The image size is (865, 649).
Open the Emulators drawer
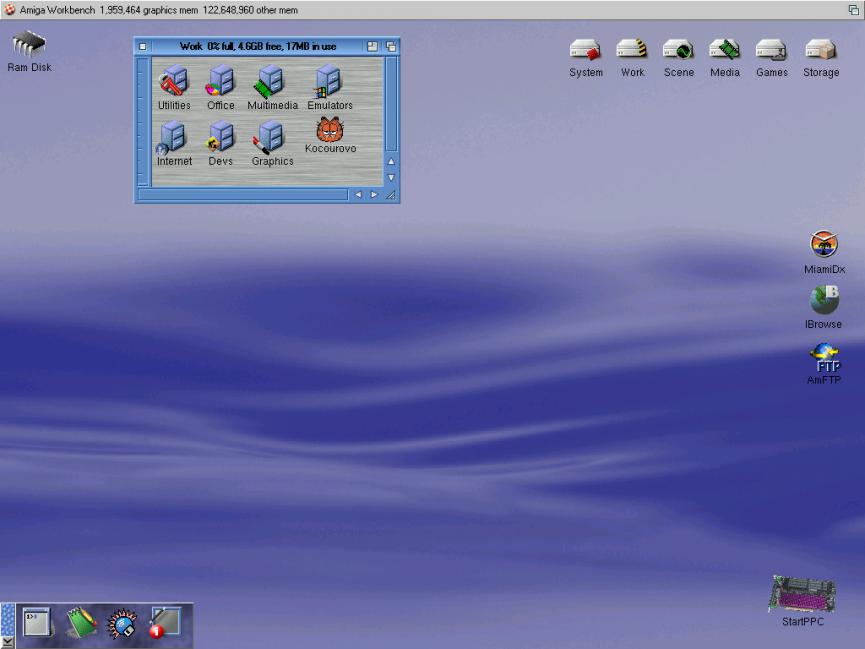pyautogui.click(x=329, y=83)
